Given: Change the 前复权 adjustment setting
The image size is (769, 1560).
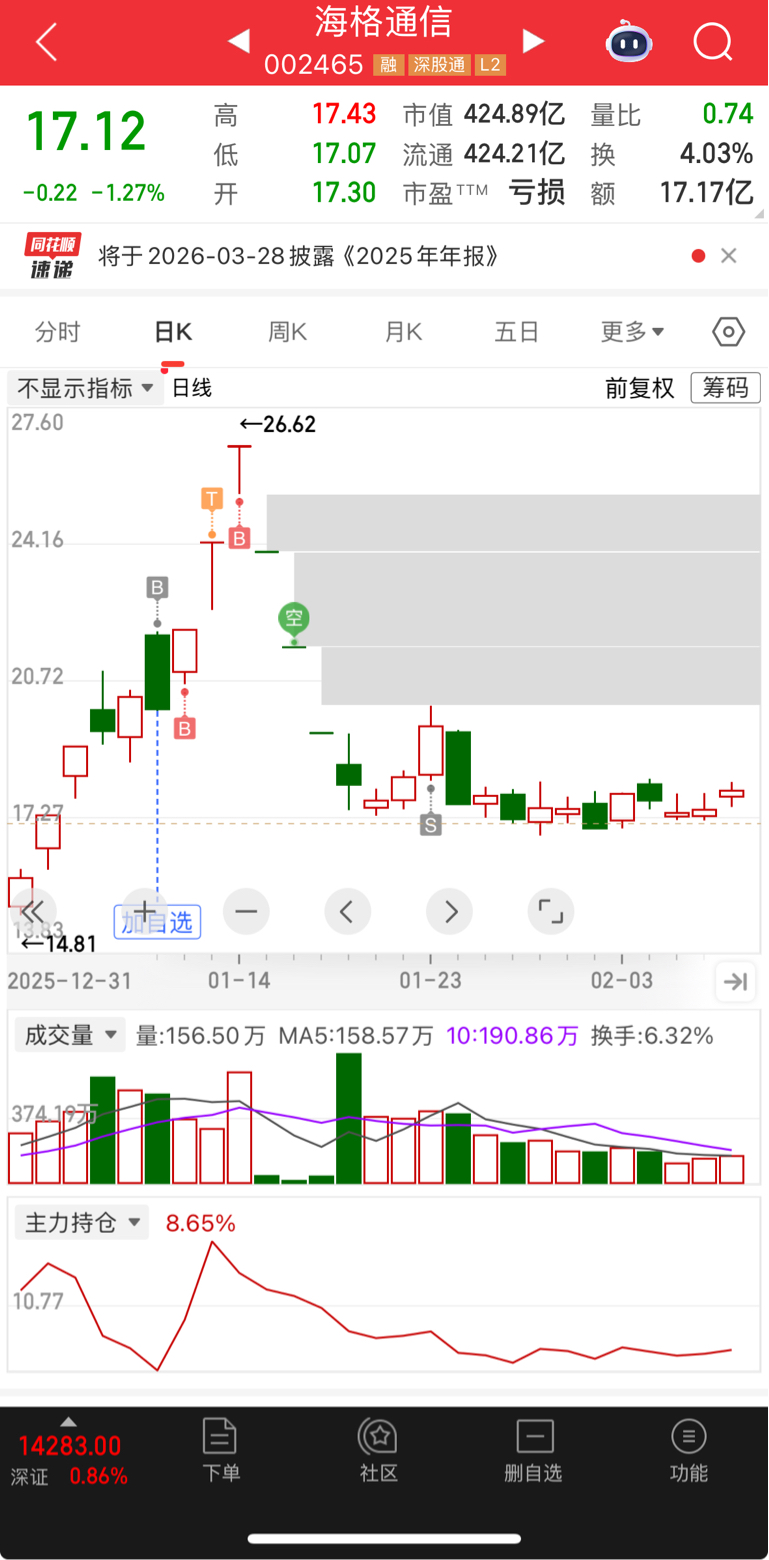Looking at the screenshot, I should tap(640, 388).
